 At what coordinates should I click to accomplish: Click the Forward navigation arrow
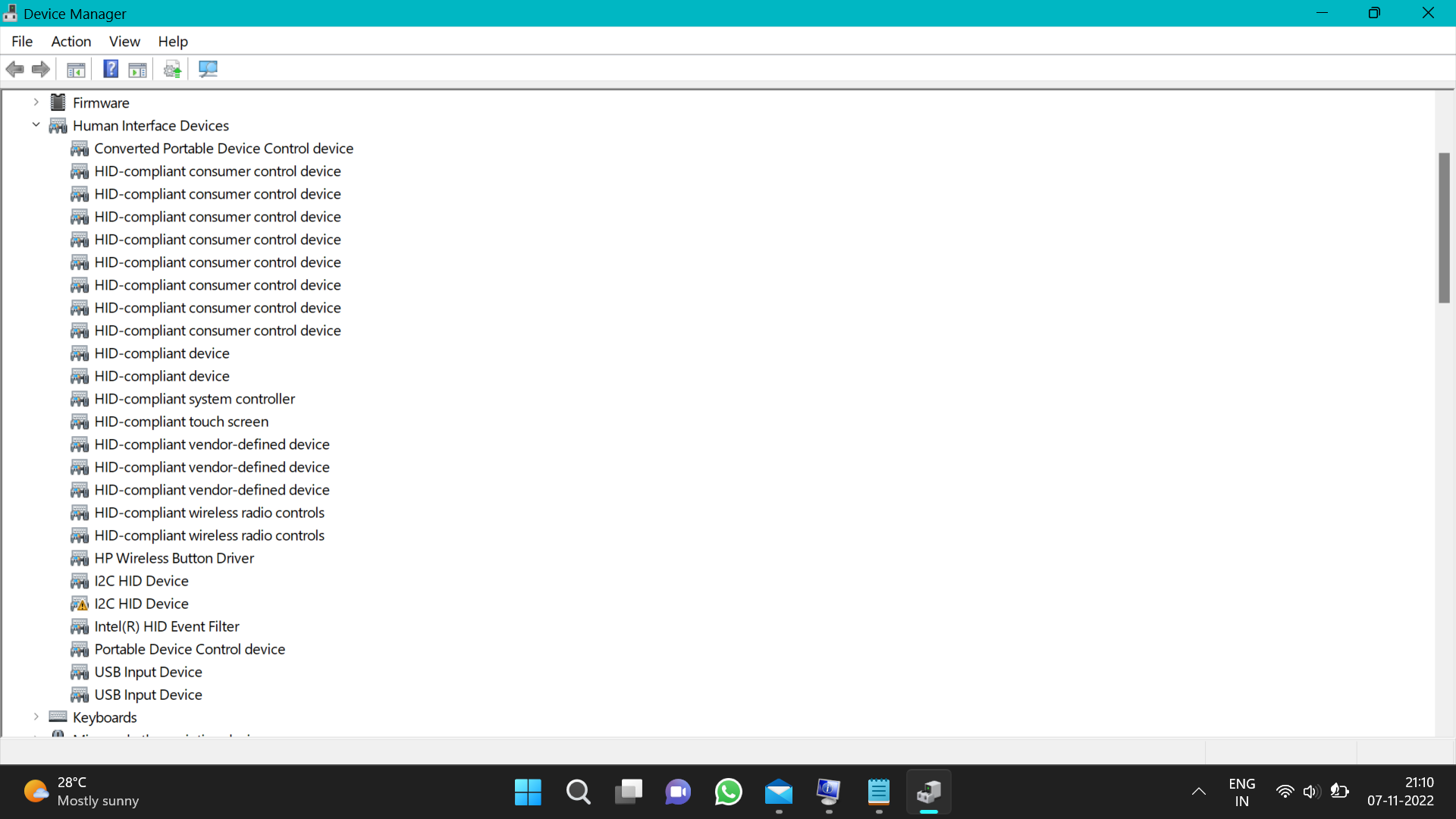coord(40,69)
